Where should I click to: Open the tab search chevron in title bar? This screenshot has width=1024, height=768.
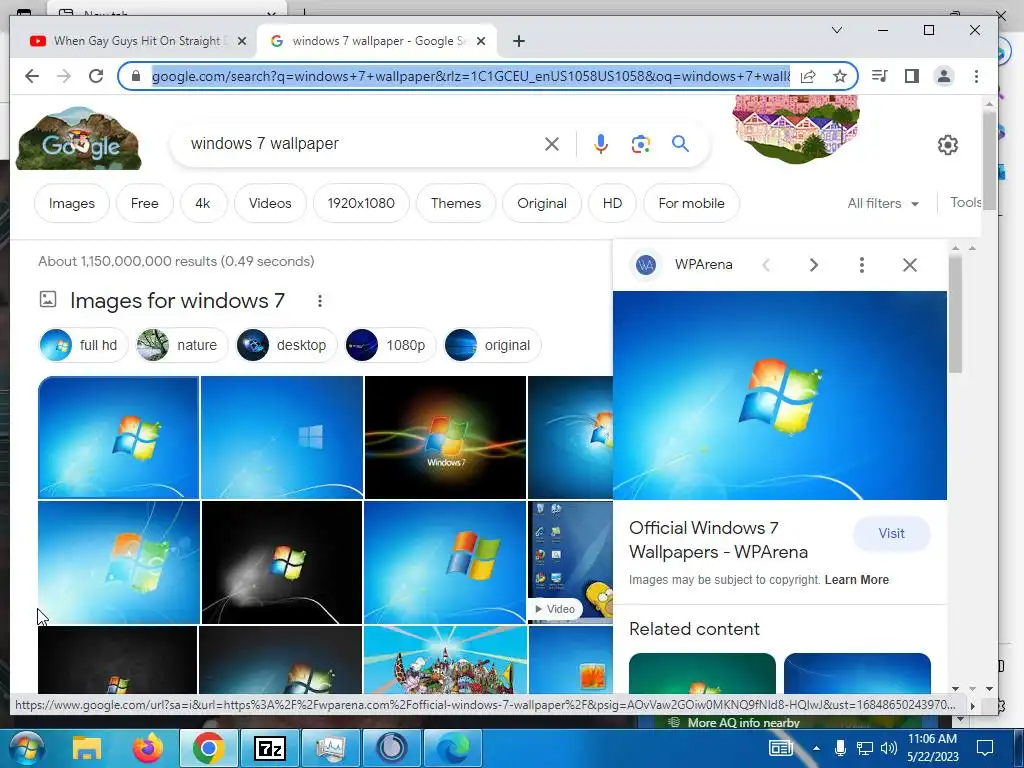coord(837,30)
